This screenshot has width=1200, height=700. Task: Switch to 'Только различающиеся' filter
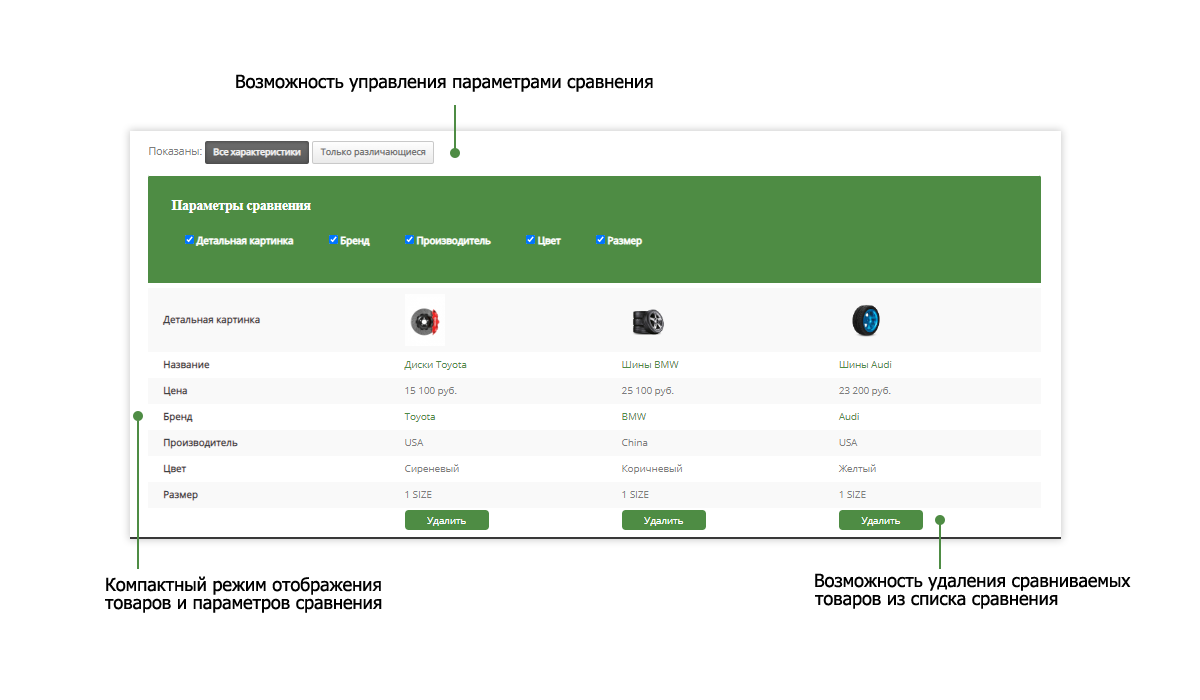coord(373,153)
